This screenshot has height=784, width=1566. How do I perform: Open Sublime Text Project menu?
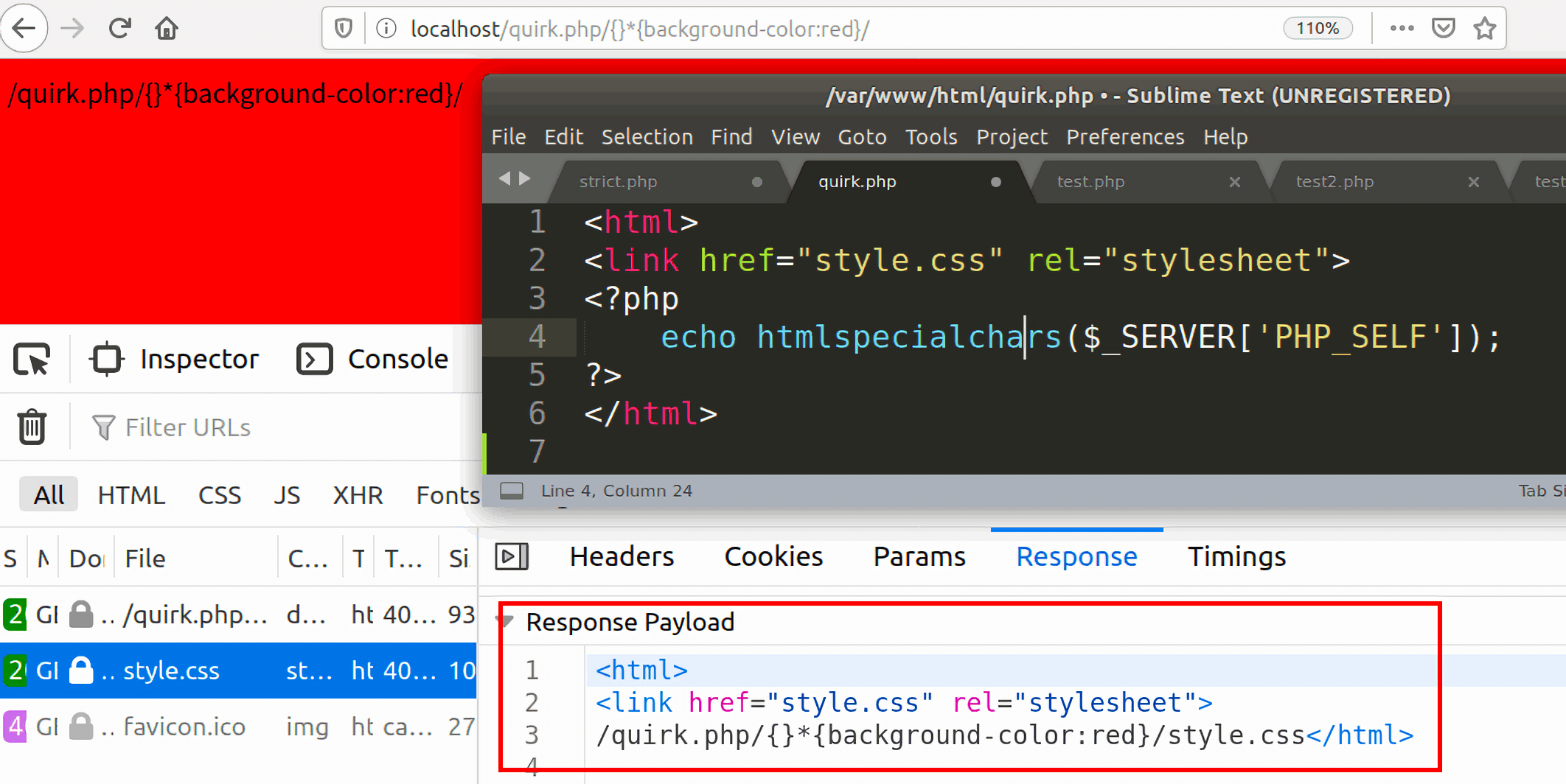pyautogui.click(x=1012, y=137)
